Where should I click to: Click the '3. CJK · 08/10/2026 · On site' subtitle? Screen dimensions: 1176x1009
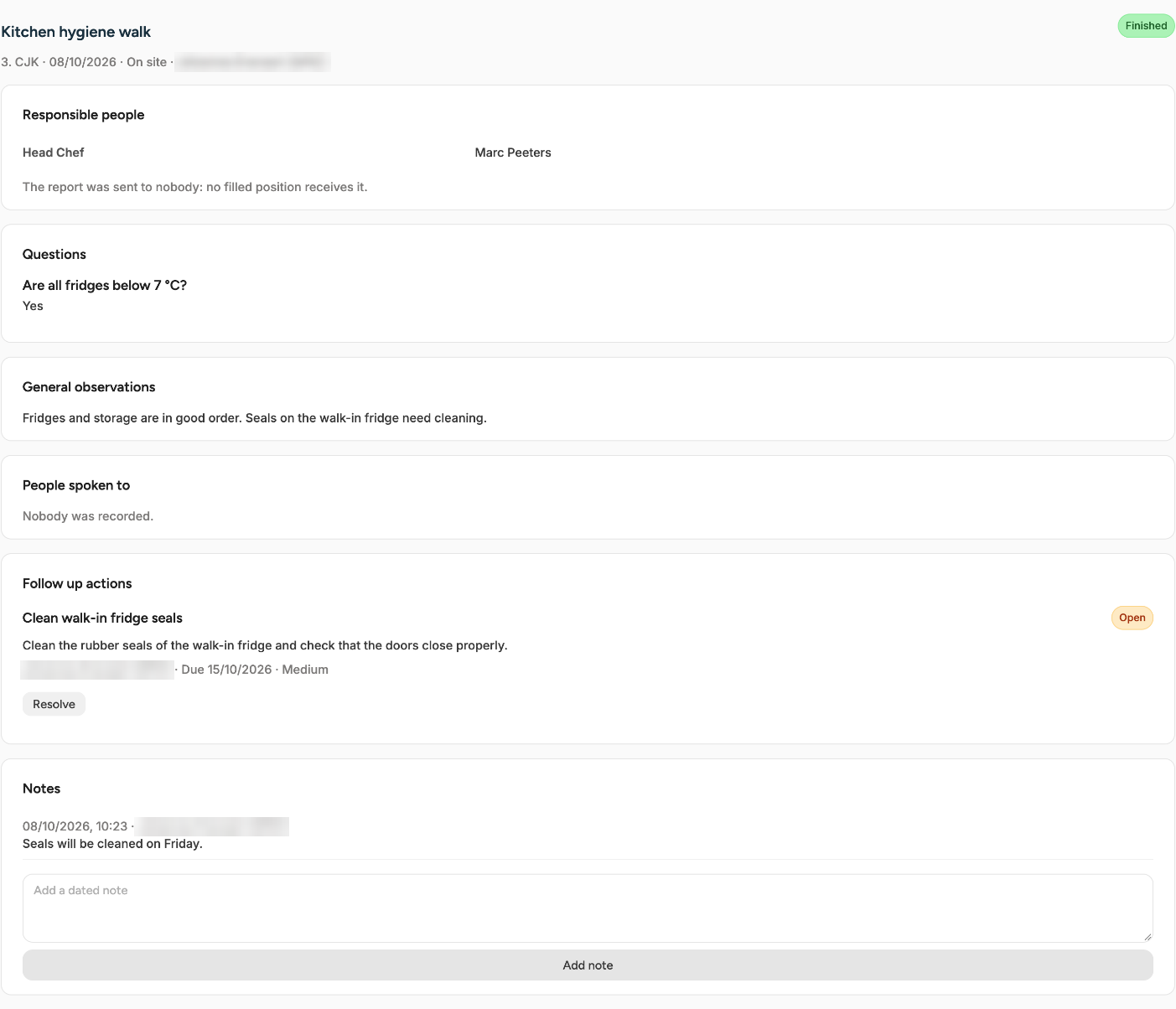(84, 62)
